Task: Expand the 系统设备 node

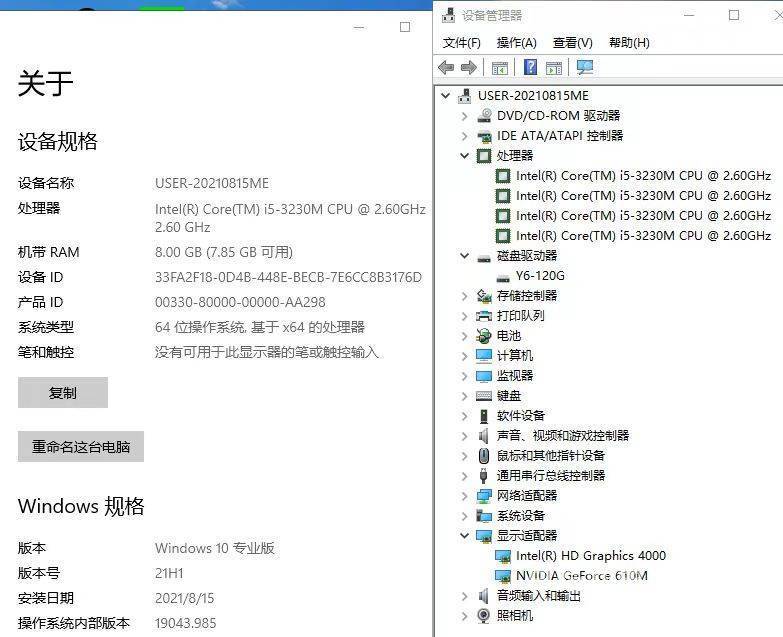Action: coord(464,516)
